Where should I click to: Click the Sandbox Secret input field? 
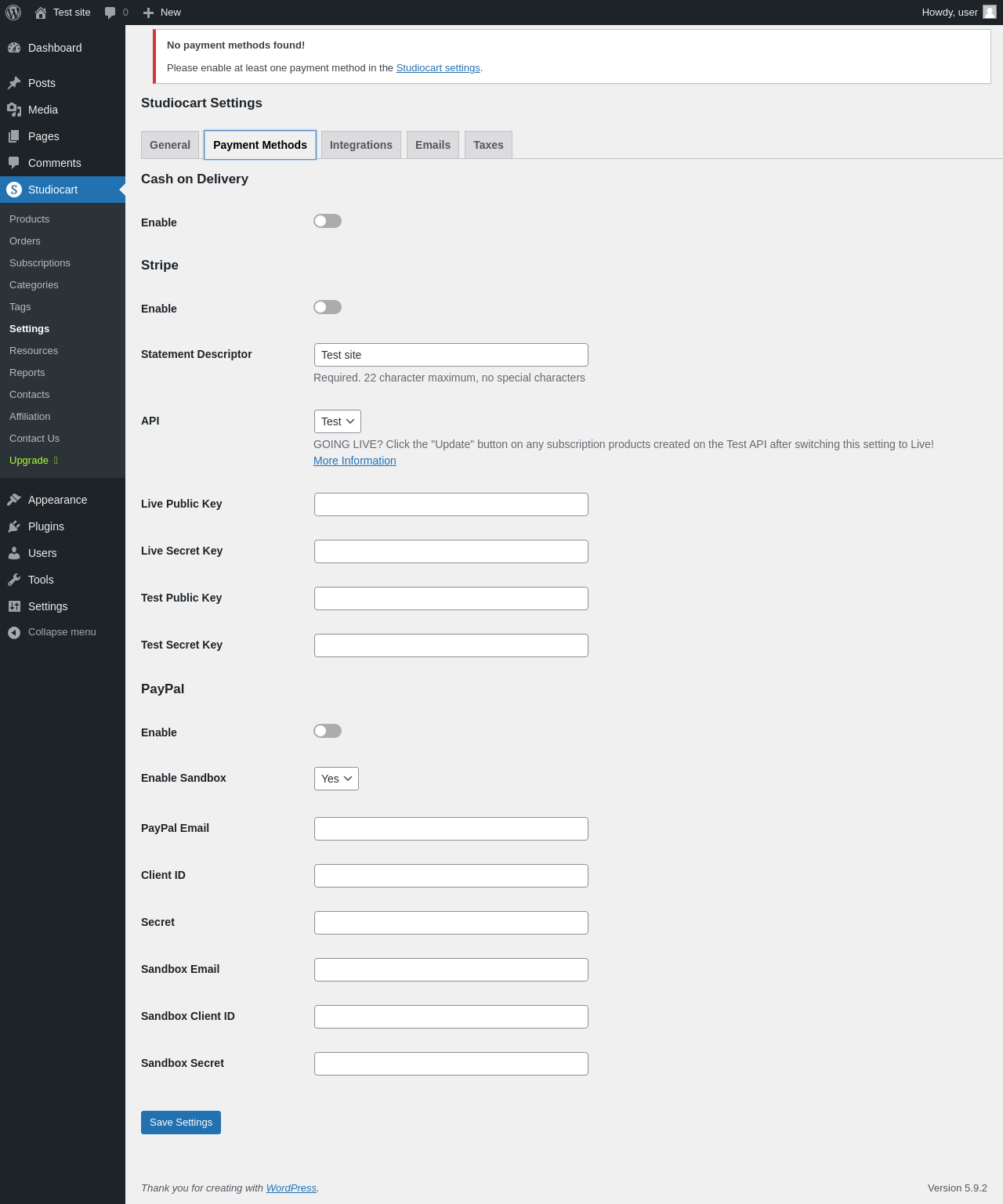pyautogui.click(x=451, y=1064)
